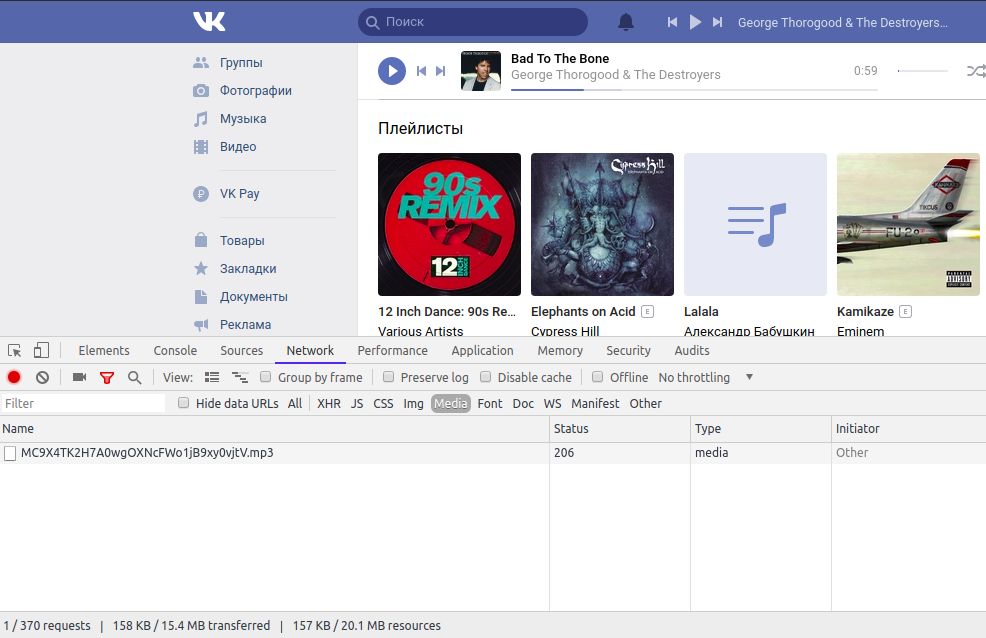Viewport: 986px width, 638px height.
Task: Open the Performance tab
Action: point(392,351)
